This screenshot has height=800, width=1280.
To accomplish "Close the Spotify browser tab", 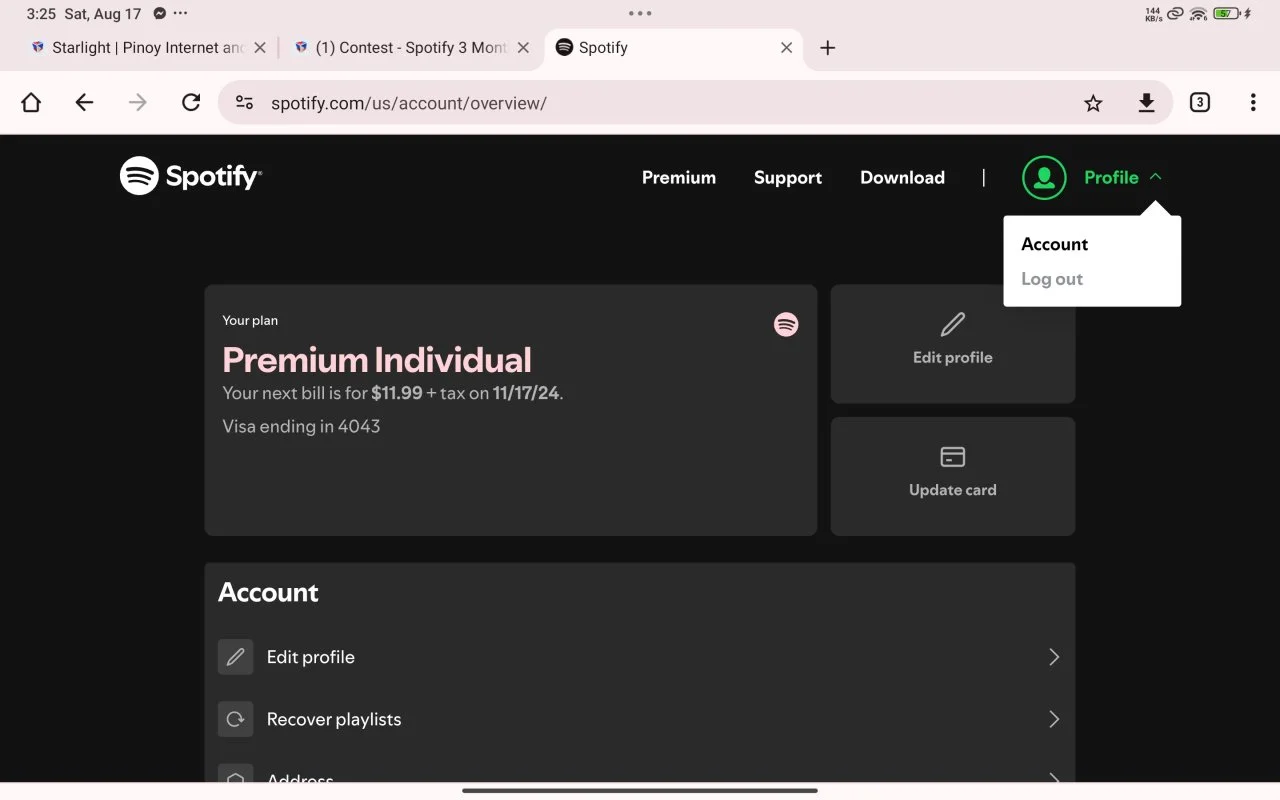I will click(x=786, y=47).
